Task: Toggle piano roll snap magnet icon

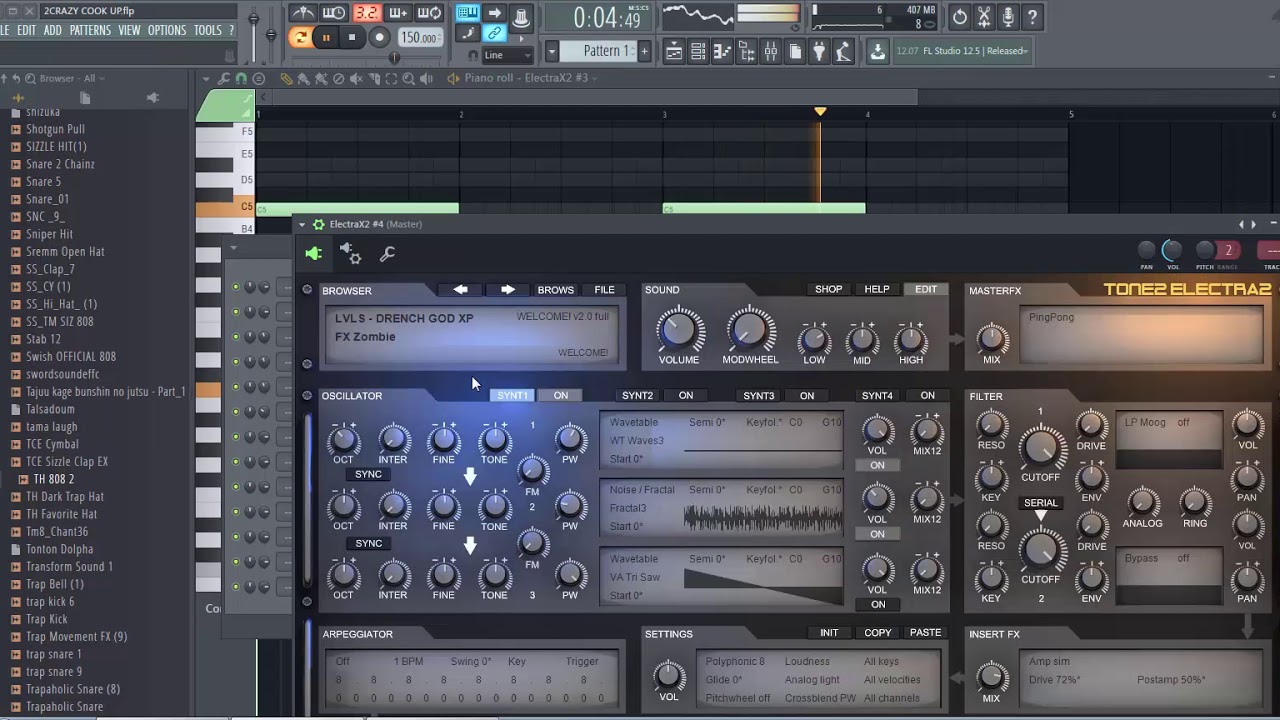Action: coord(241,78)
